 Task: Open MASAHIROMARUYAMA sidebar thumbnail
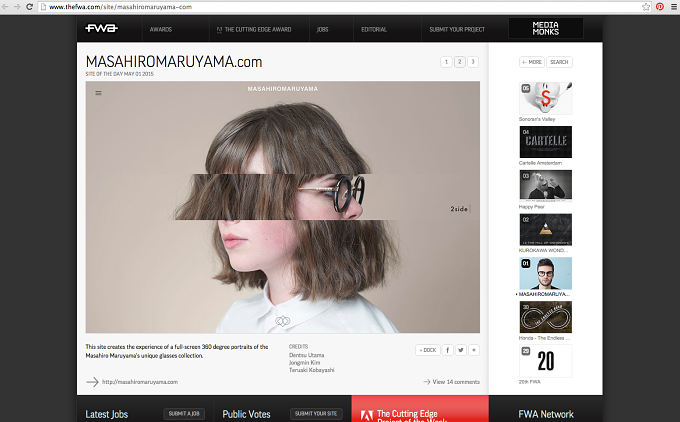point(546,273)
